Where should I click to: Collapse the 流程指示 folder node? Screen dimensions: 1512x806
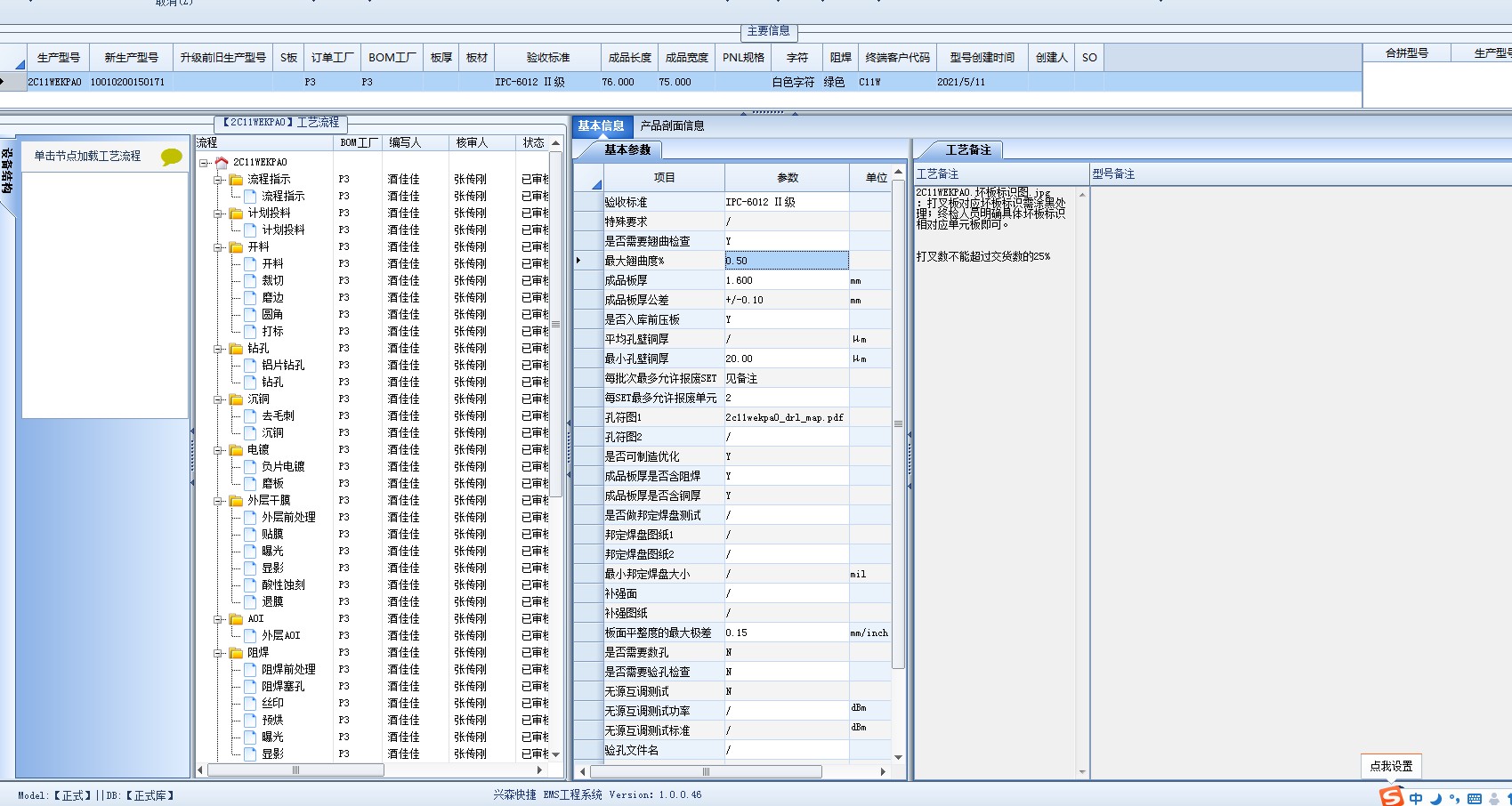click(x=219, y=180)
